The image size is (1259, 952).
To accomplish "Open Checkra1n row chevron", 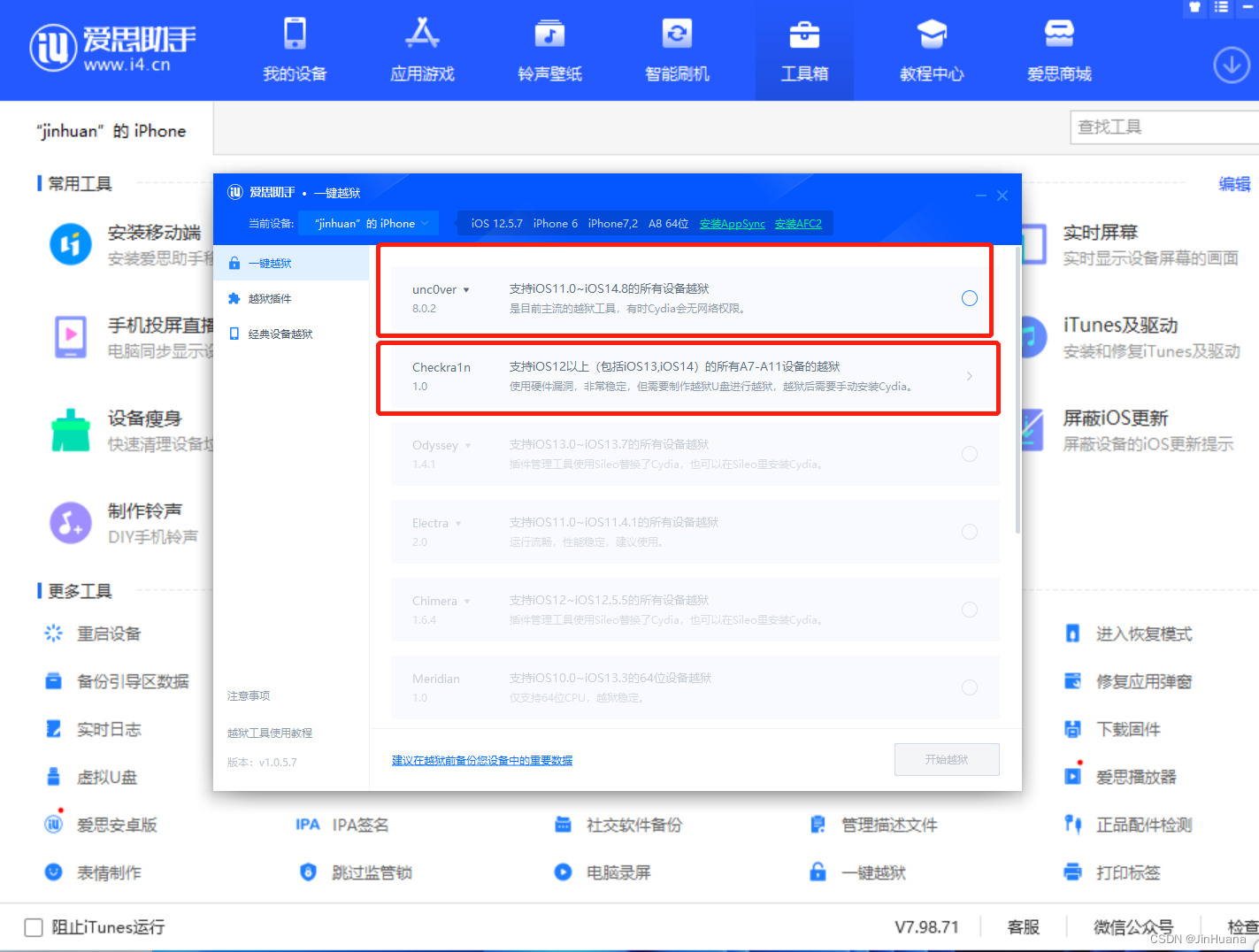I will click(x=970, y=376).
